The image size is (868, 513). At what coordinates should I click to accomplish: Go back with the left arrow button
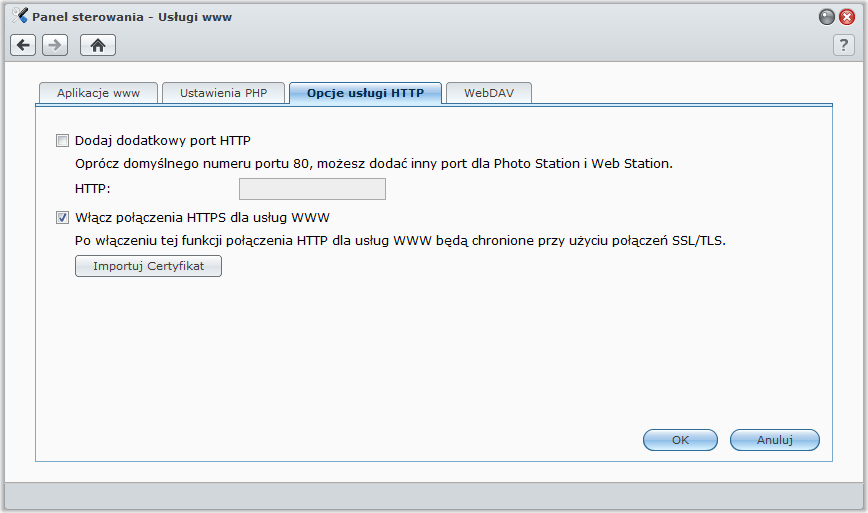coord(23,45)
